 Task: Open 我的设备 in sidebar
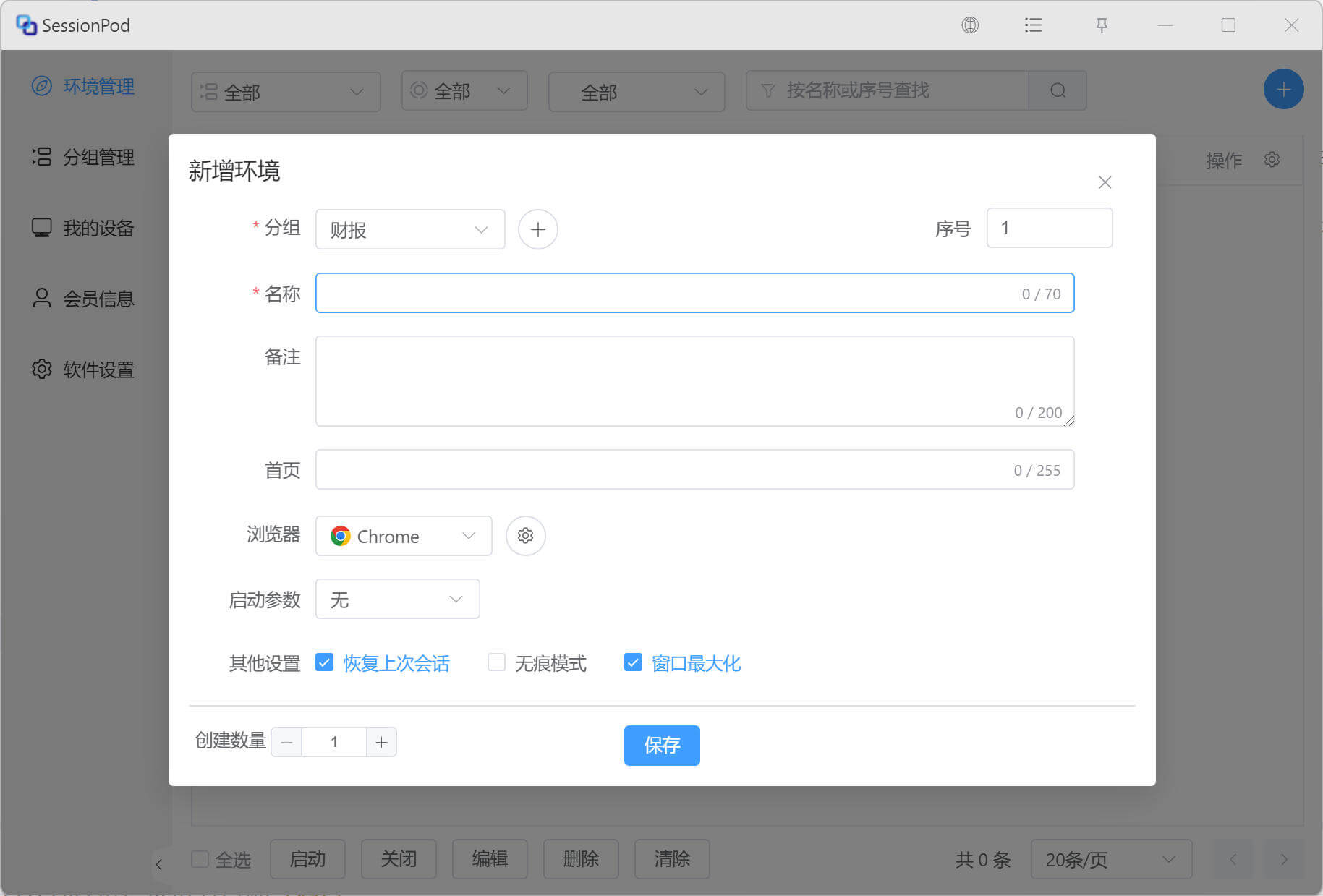tap(83, 228)
